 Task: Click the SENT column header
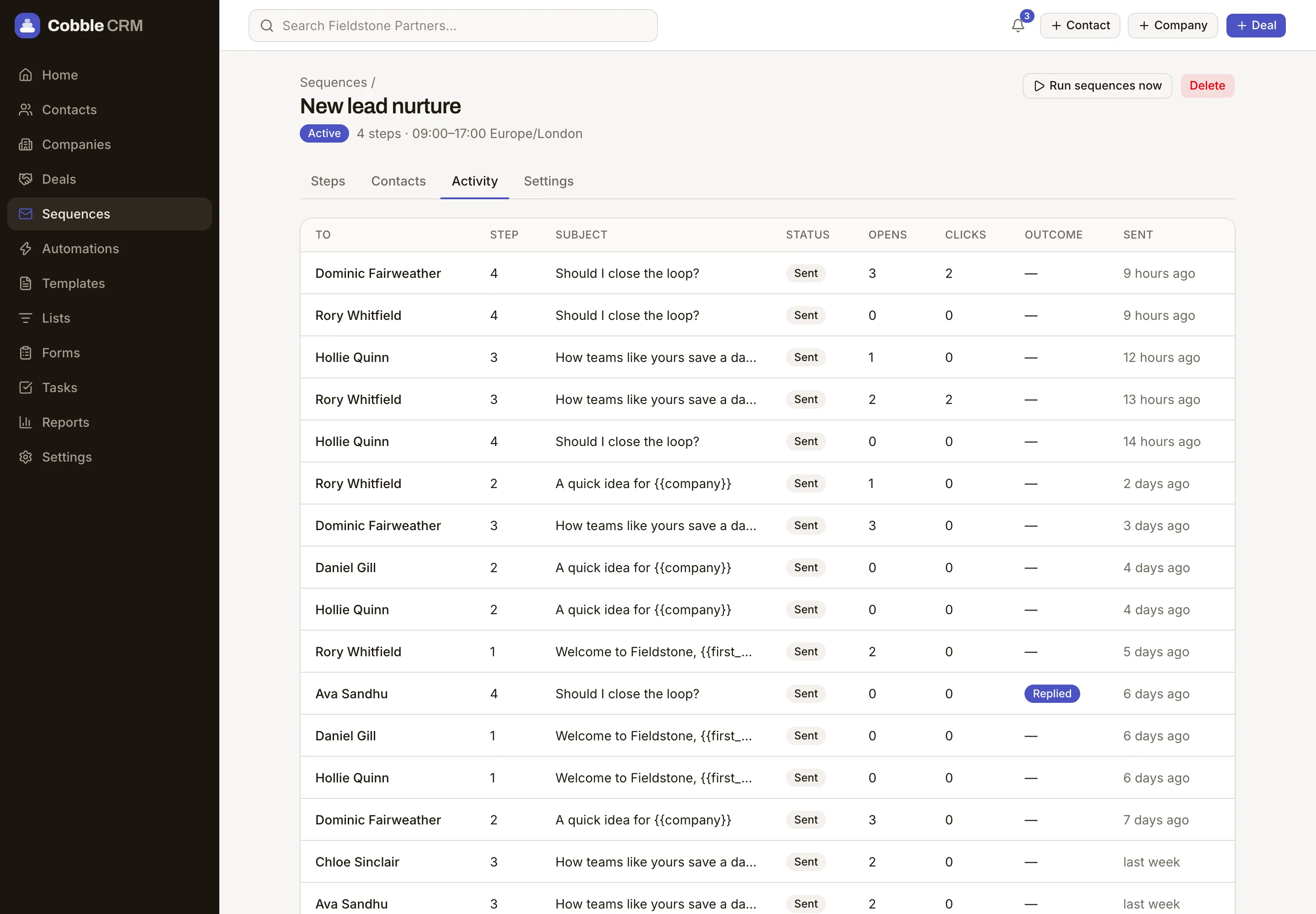click(x=1138, y=235)
